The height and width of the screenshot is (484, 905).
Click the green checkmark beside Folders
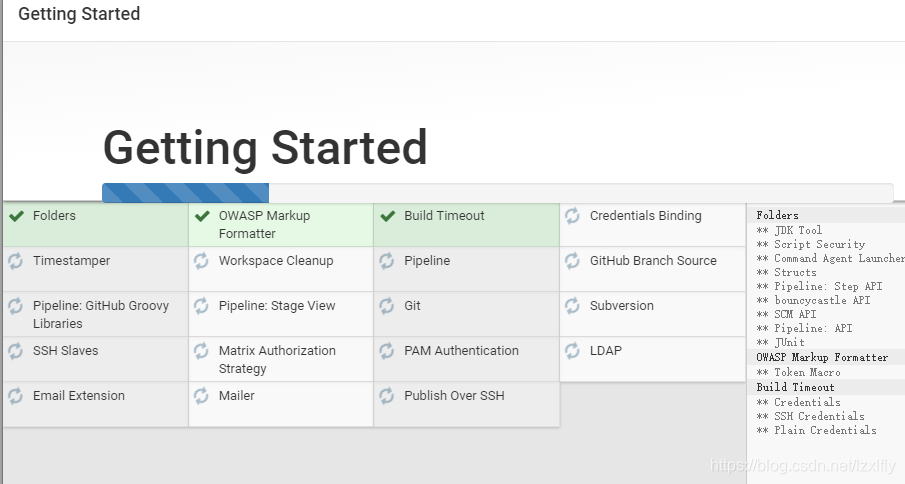[x=16, y=216]
